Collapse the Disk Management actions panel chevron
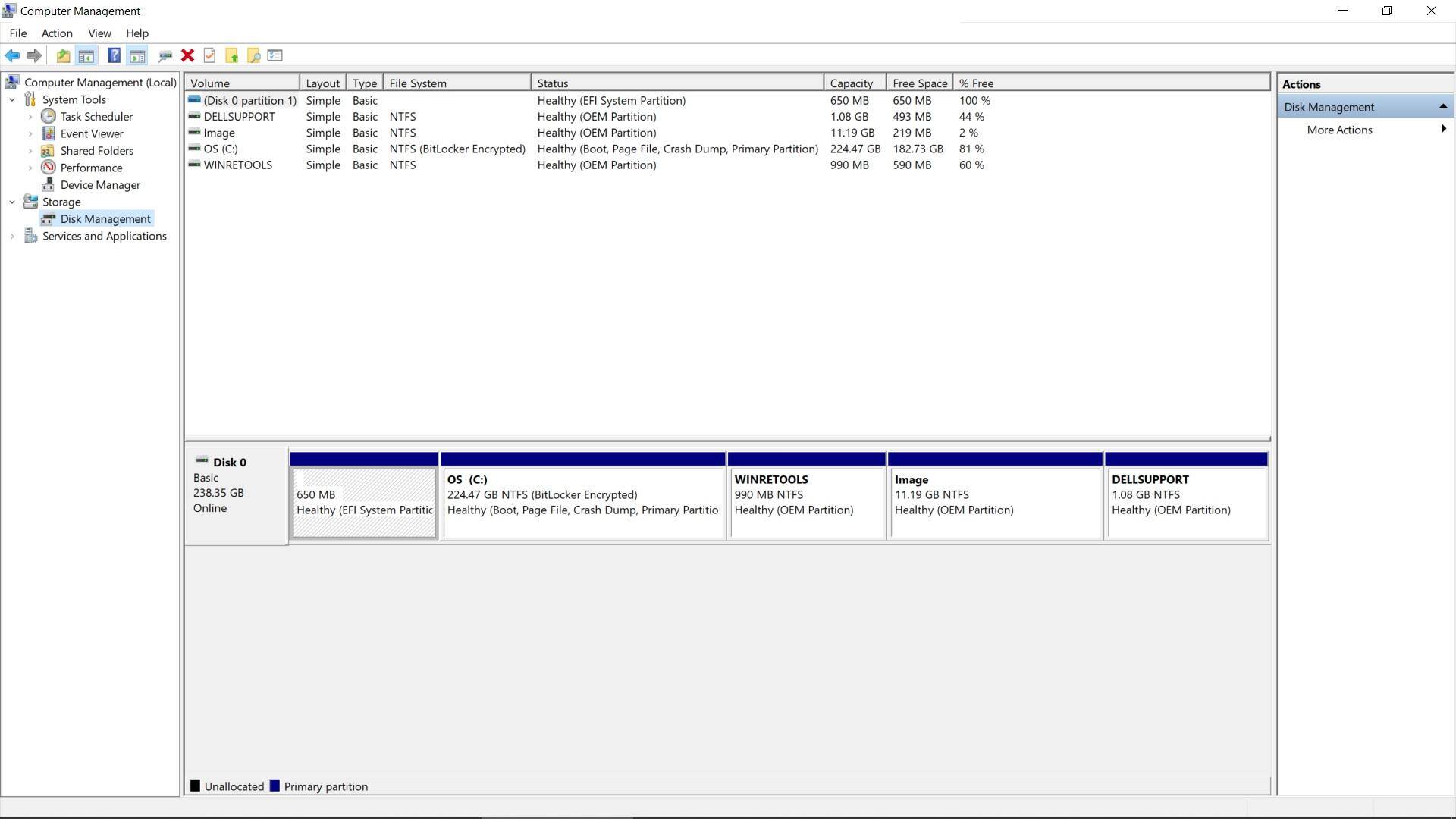This screenshot has height=819, width=1456. coord(1444,106)
